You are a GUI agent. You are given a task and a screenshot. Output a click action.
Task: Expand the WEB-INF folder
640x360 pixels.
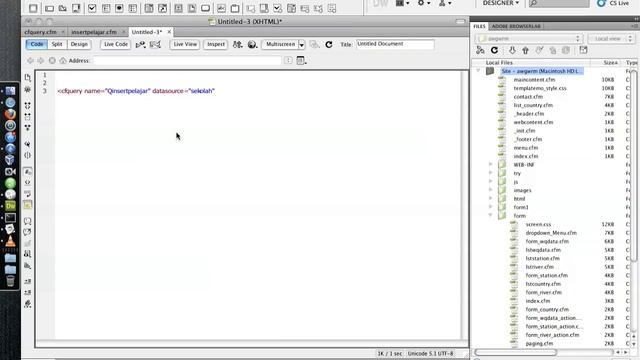[x=491, y=164]
